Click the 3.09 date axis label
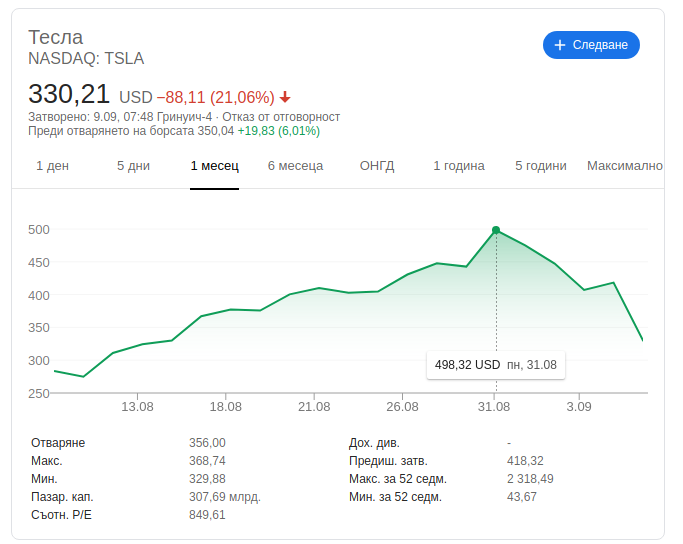 (579, 407)
